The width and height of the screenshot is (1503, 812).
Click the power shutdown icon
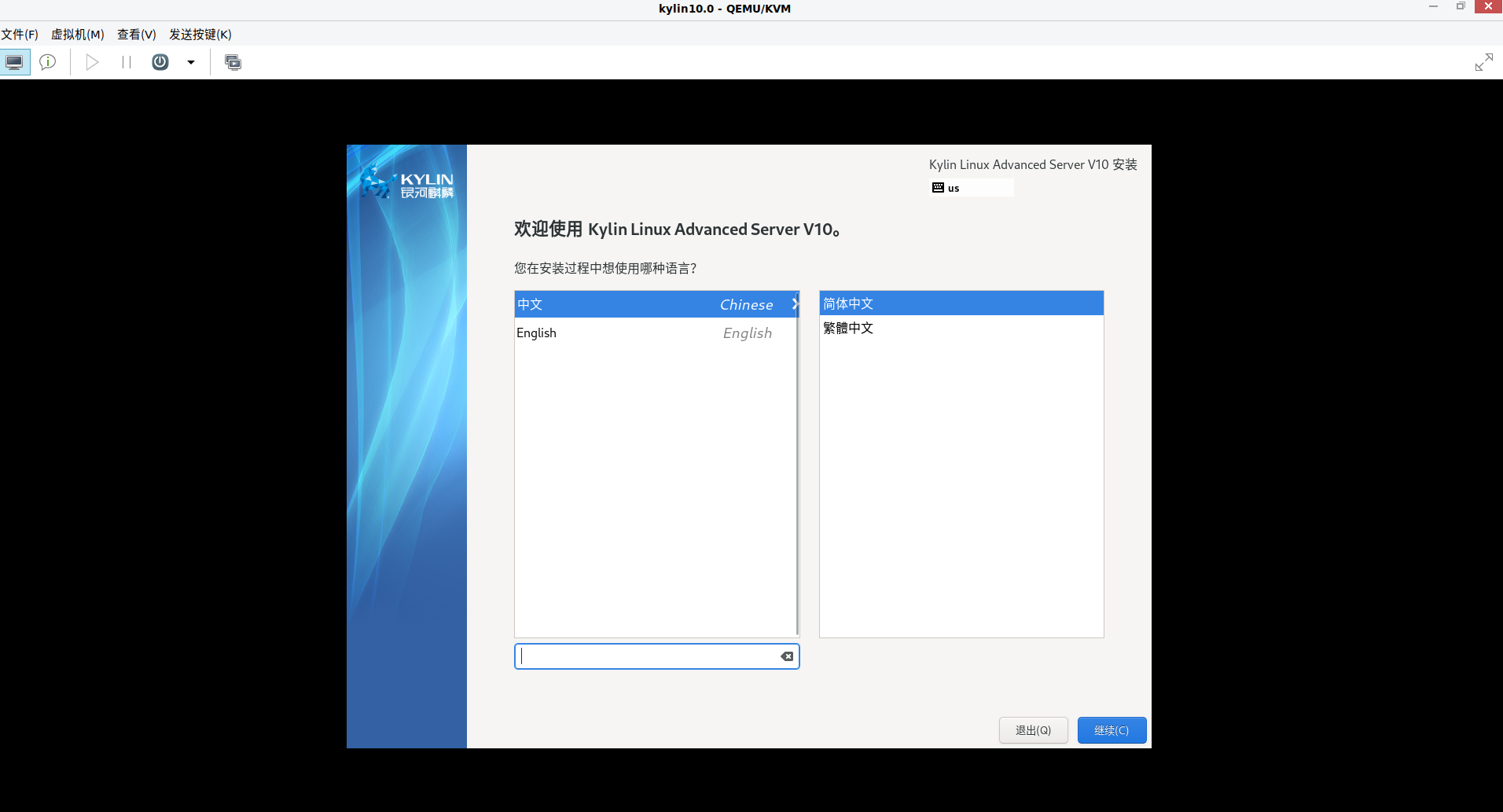tap(160, 62)
